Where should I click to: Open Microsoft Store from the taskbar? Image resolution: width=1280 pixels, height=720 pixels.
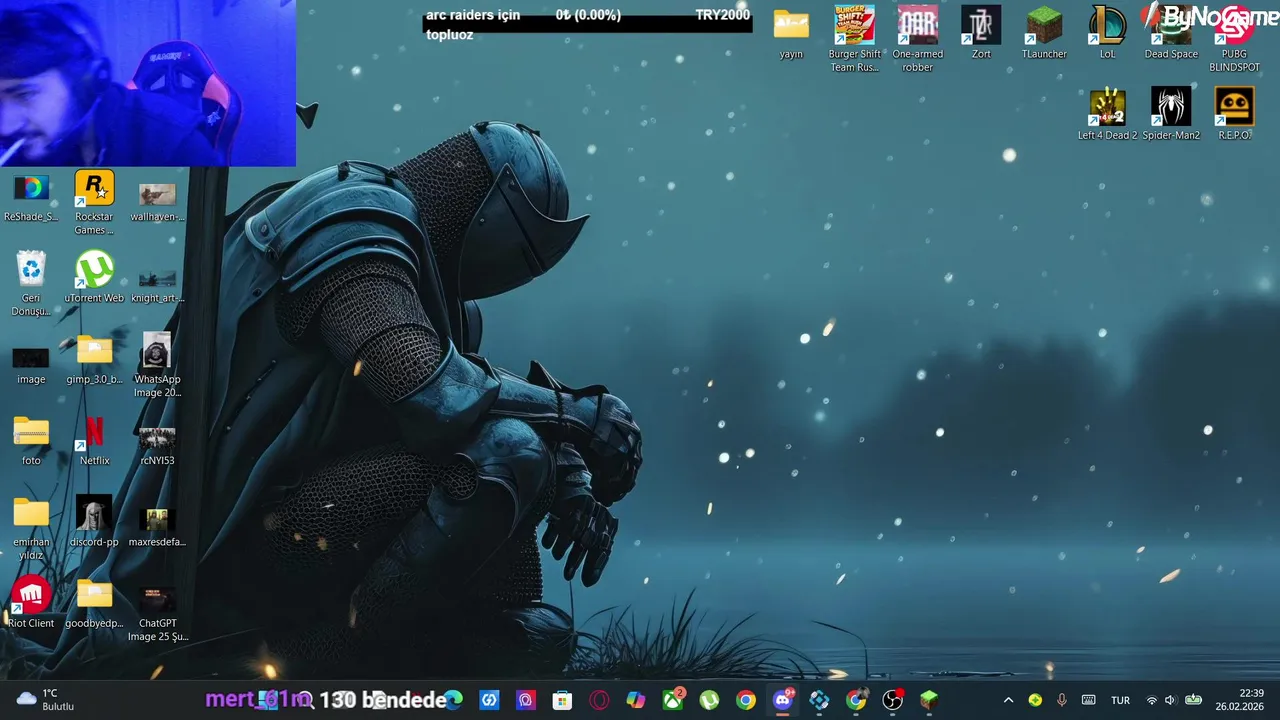[562, 700]
